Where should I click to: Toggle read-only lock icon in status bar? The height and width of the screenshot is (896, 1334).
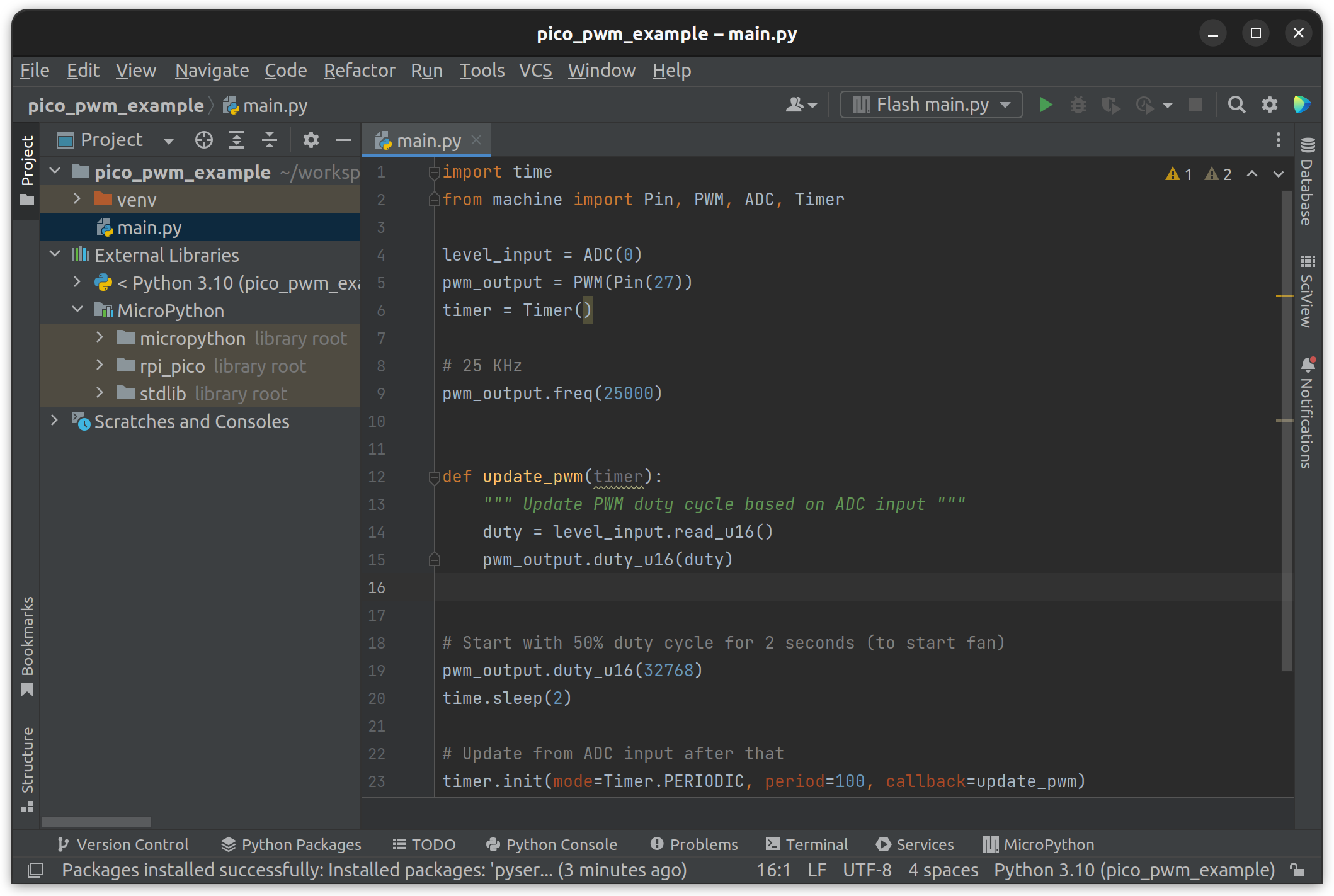point(1296,870)
